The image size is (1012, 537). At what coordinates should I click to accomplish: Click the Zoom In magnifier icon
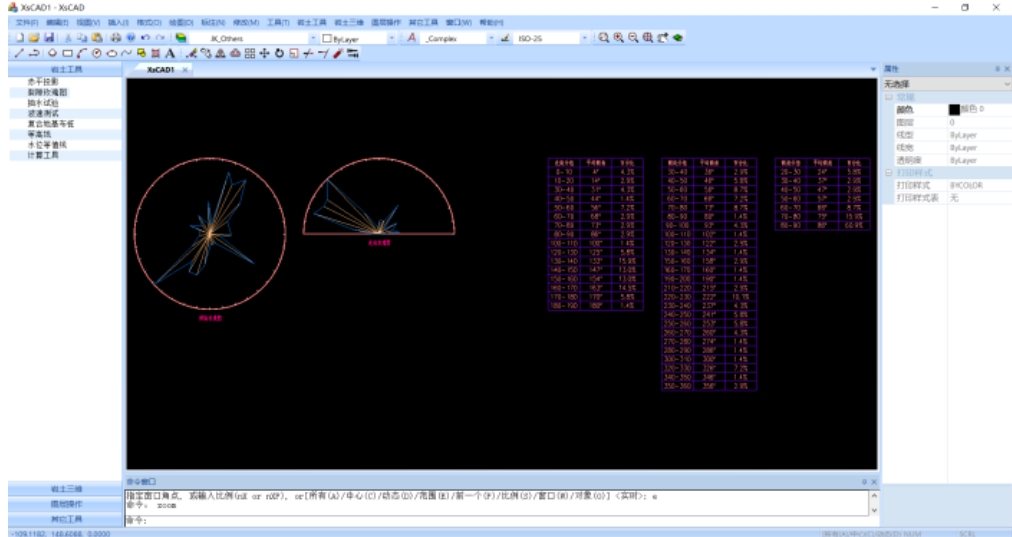[618, 38]
